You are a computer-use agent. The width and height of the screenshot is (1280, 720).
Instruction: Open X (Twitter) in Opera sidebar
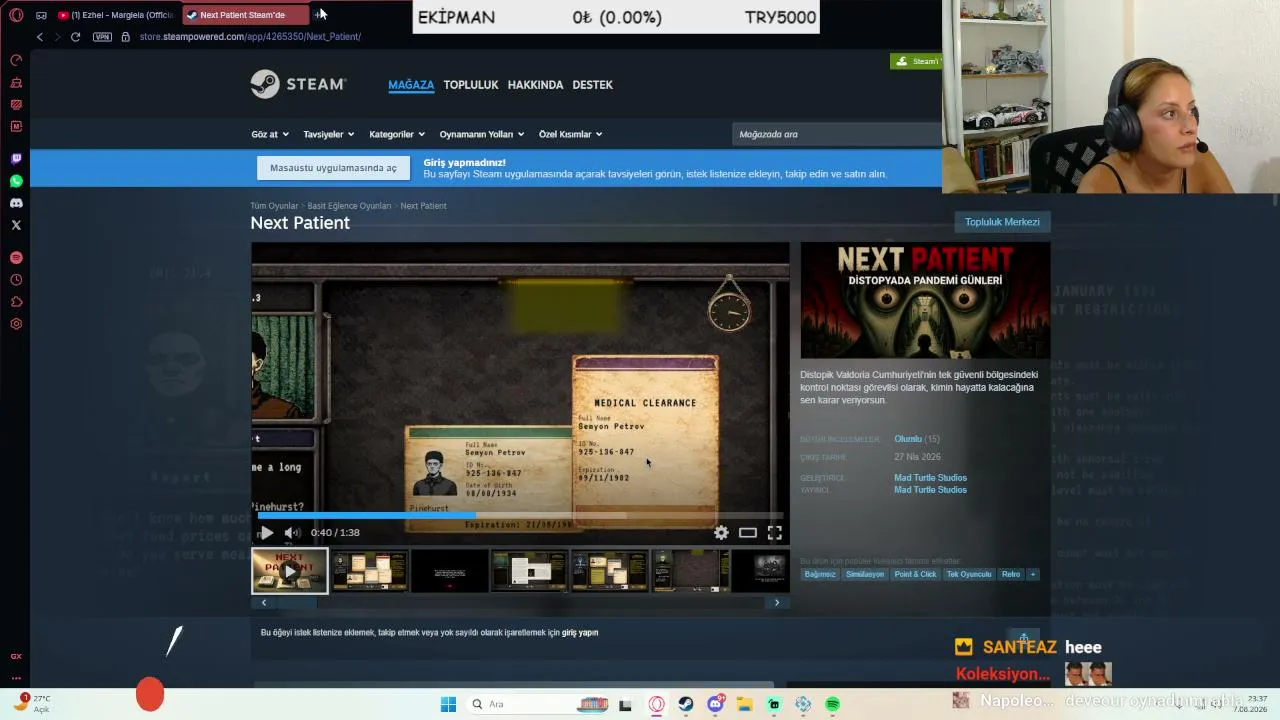coord(16,225)
